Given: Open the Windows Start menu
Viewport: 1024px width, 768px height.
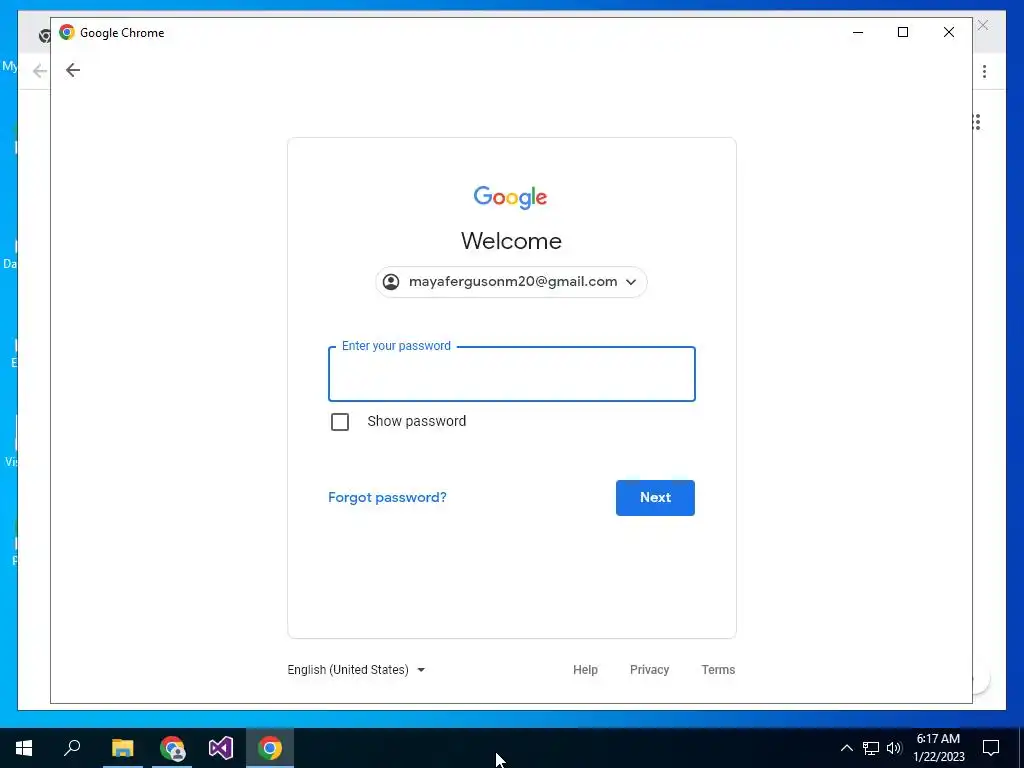Looking at the screenshot, I should coord(24,748).
